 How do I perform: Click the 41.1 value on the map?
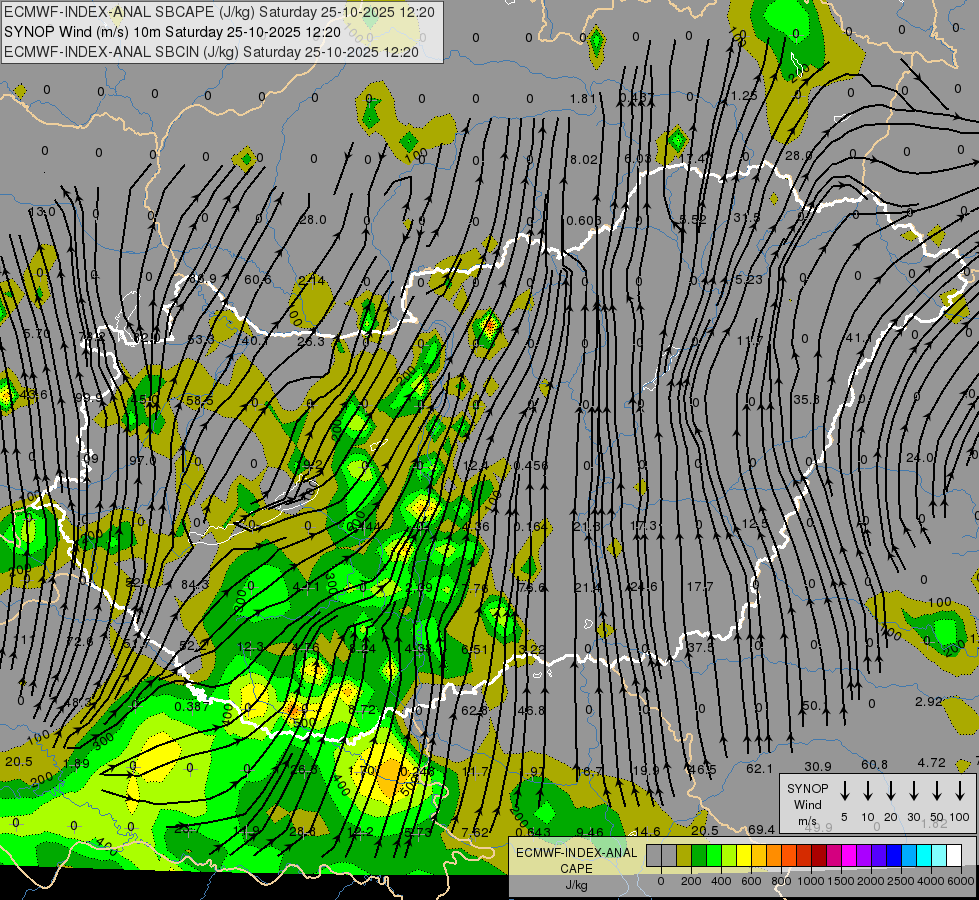[858, 338]
